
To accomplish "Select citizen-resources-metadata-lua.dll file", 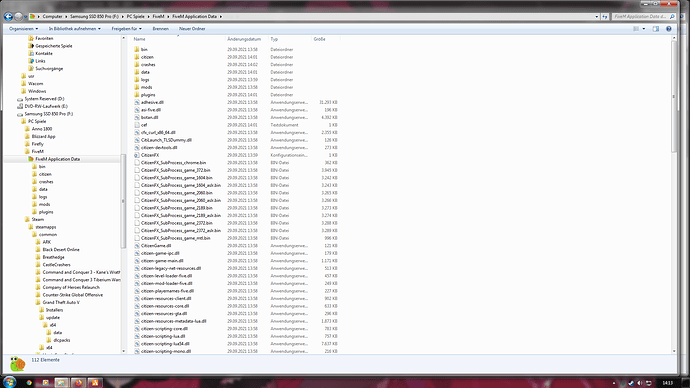I will (x=174, y=321).
